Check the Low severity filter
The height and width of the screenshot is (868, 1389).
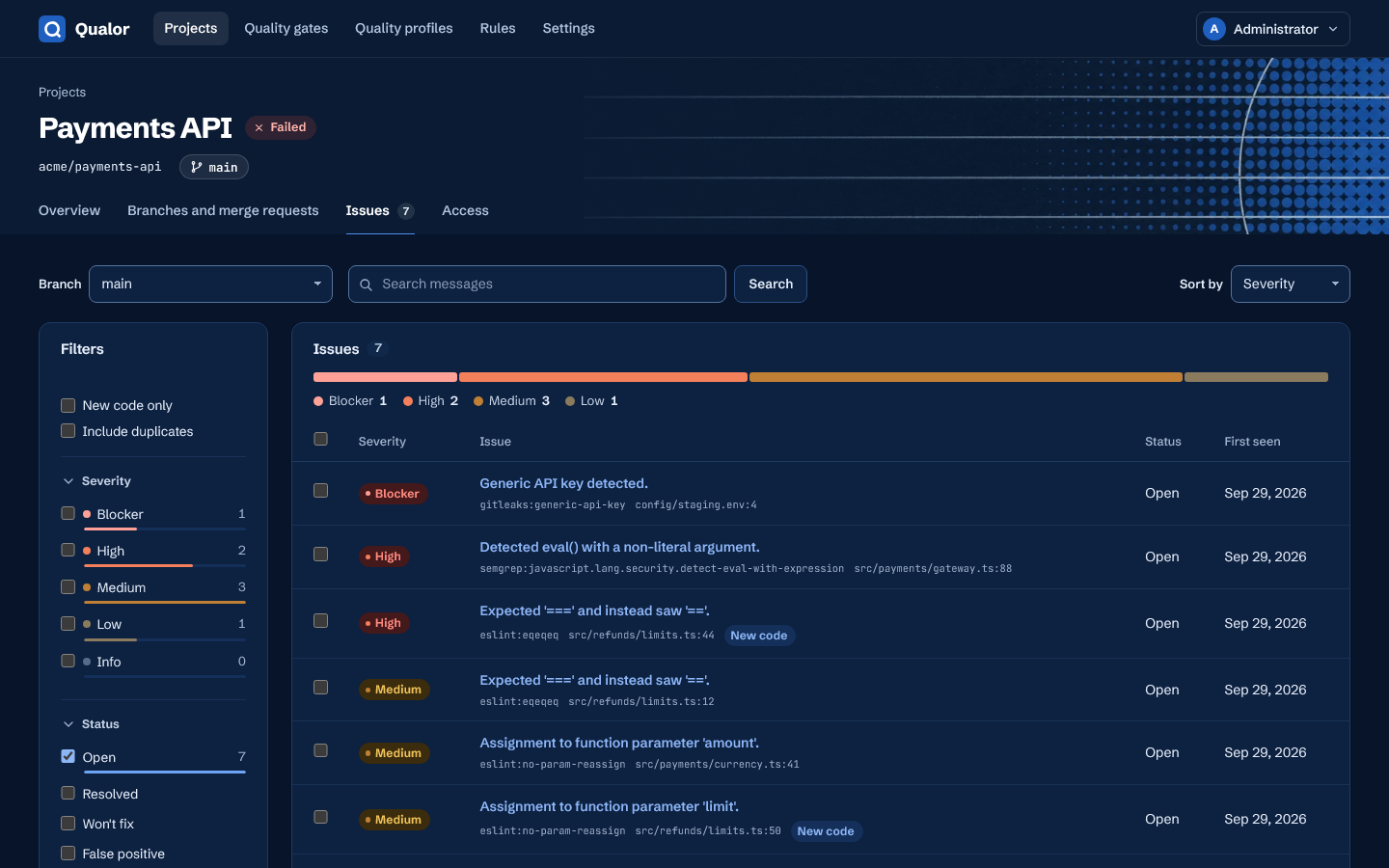tap(68, 624)
